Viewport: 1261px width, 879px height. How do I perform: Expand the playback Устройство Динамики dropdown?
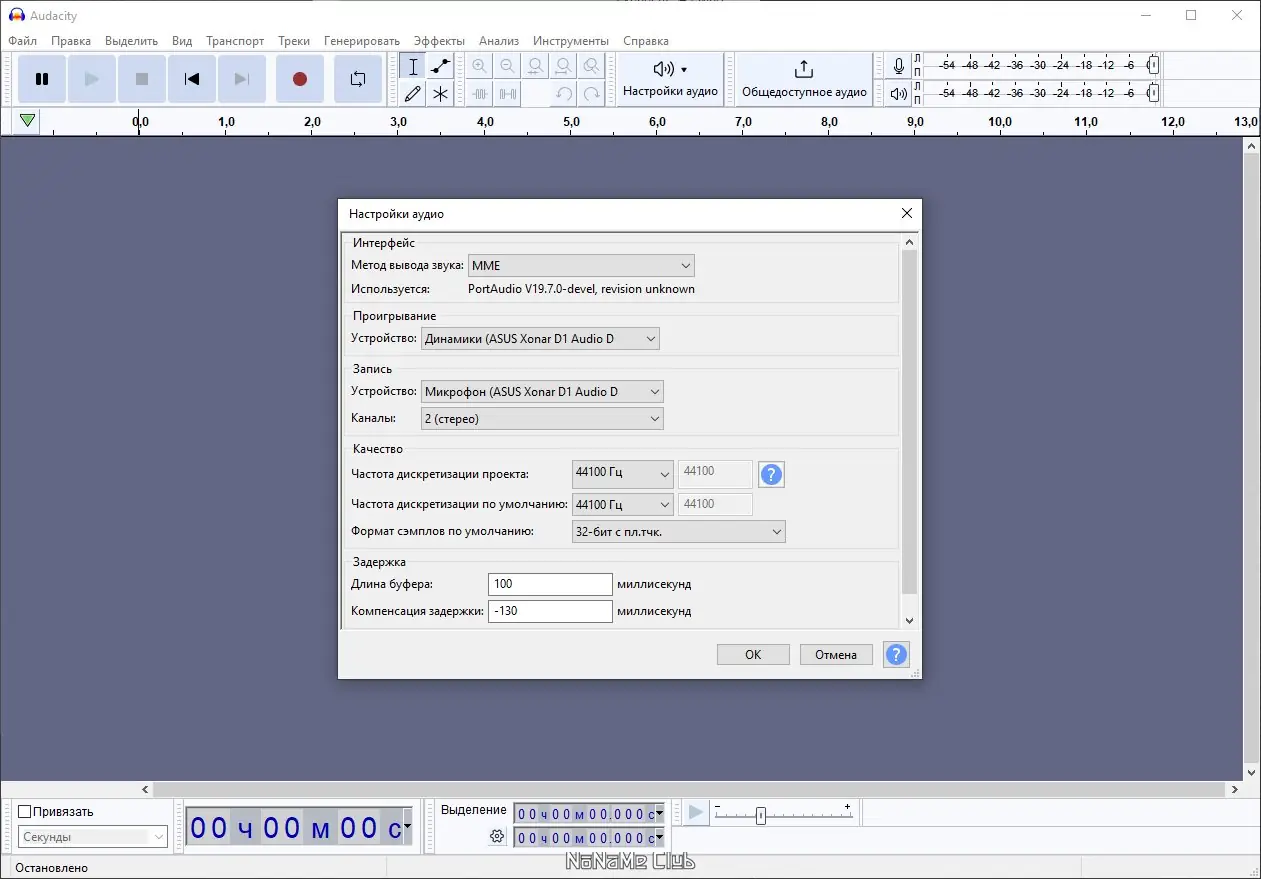click(x=540, y=339)
